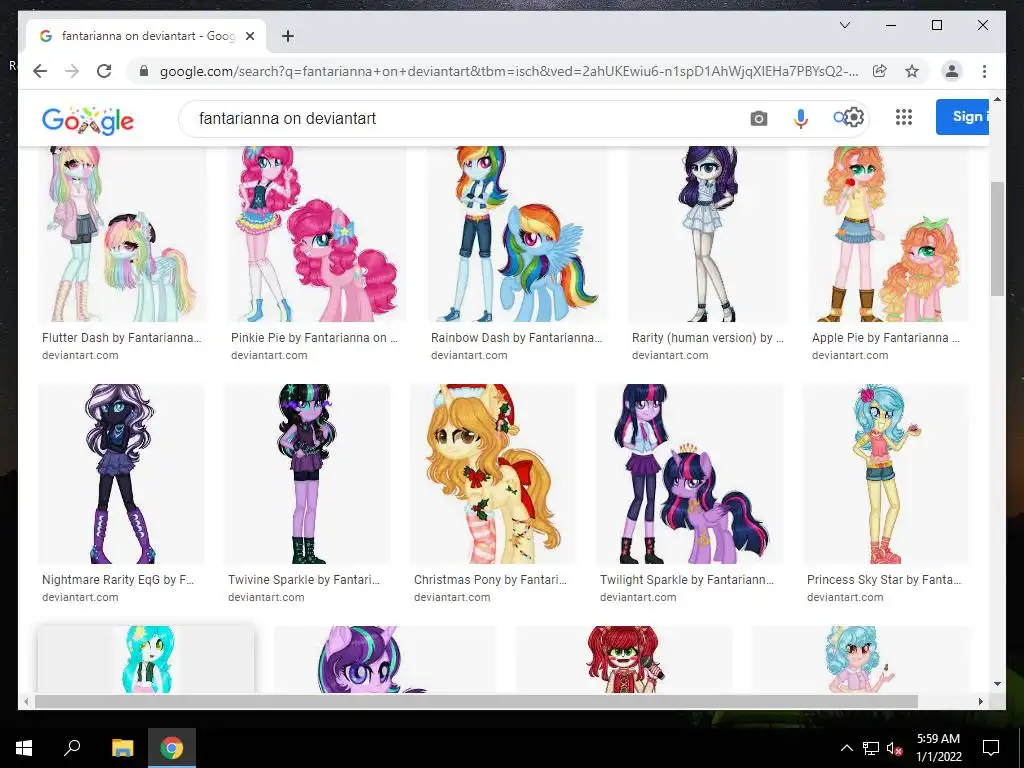Click deviantart.com under Flutter Dash
1024x768 pixels.
click(x=80, y=355)
